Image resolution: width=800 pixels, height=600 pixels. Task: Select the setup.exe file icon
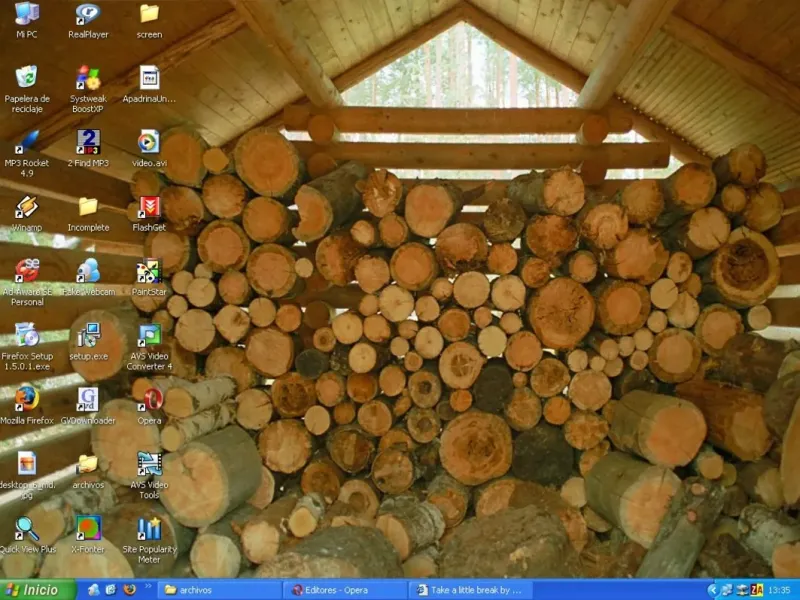coord(88,342)
